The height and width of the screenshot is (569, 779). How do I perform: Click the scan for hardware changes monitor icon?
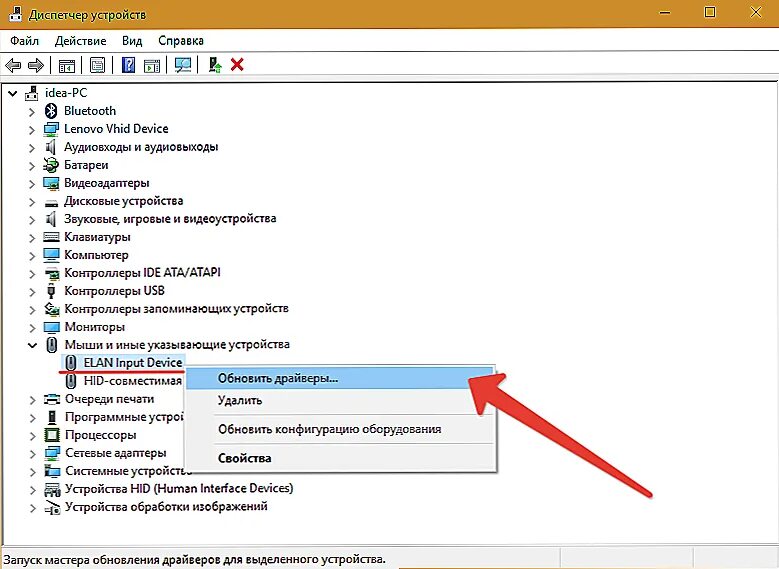(x=183, y=65)
